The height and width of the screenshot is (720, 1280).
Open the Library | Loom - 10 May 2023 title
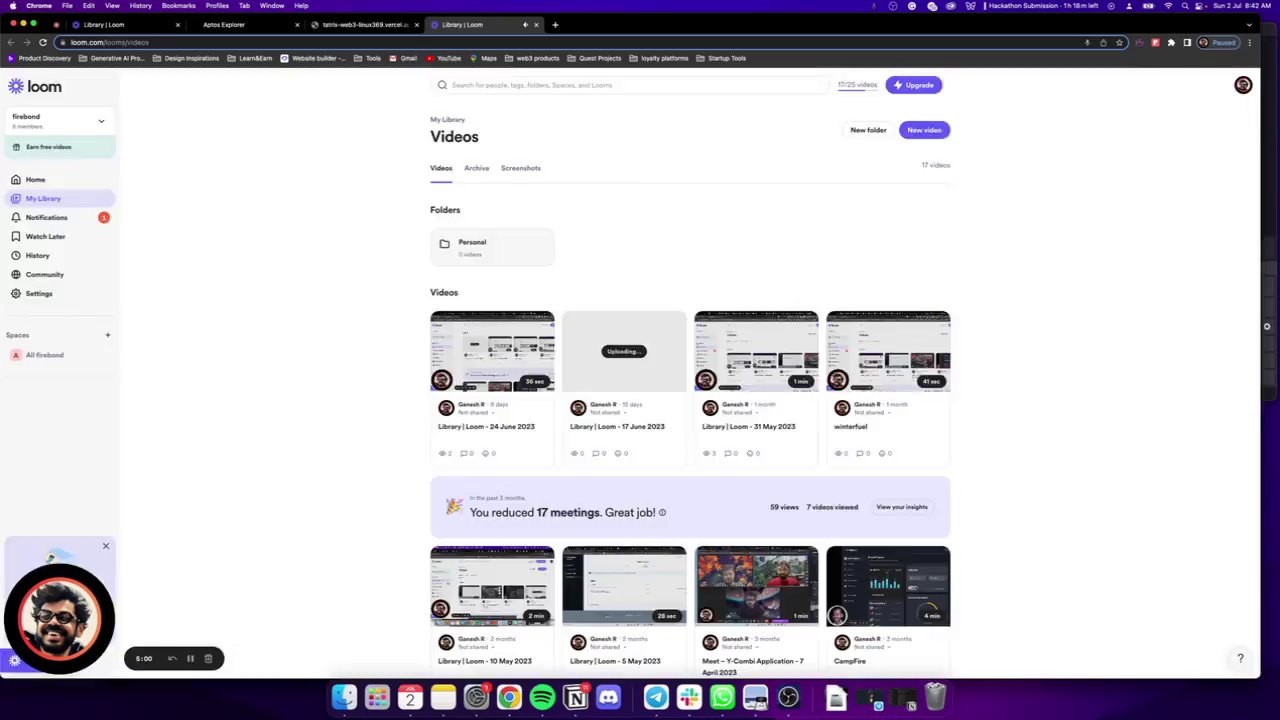[485, 661]
